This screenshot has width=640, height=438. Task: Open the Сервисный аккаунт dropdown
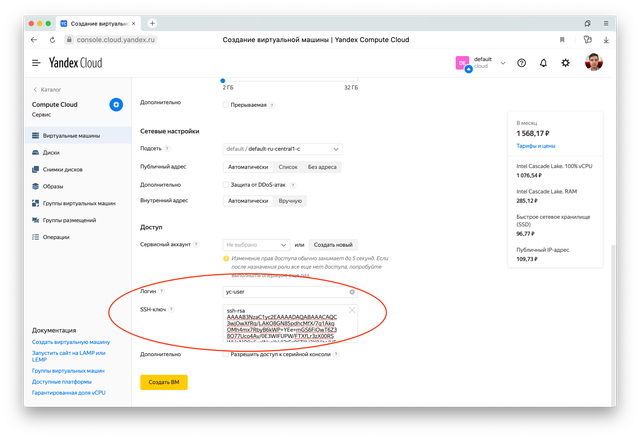point(255,244)
